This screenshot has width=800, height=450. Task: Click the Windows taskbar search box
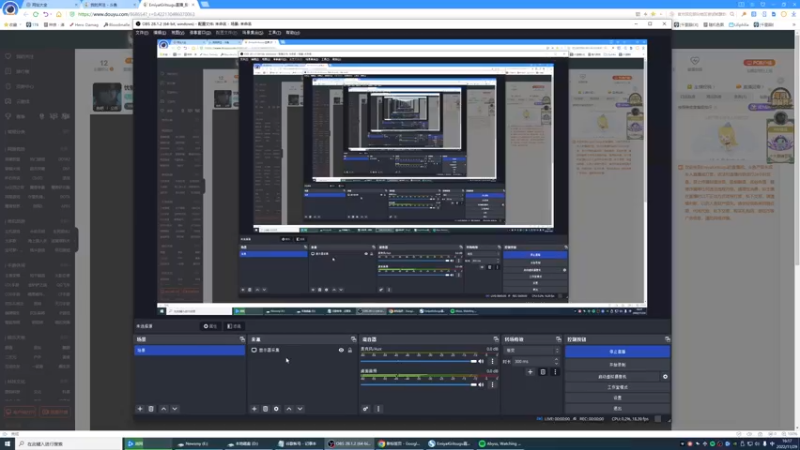point(69,444)
